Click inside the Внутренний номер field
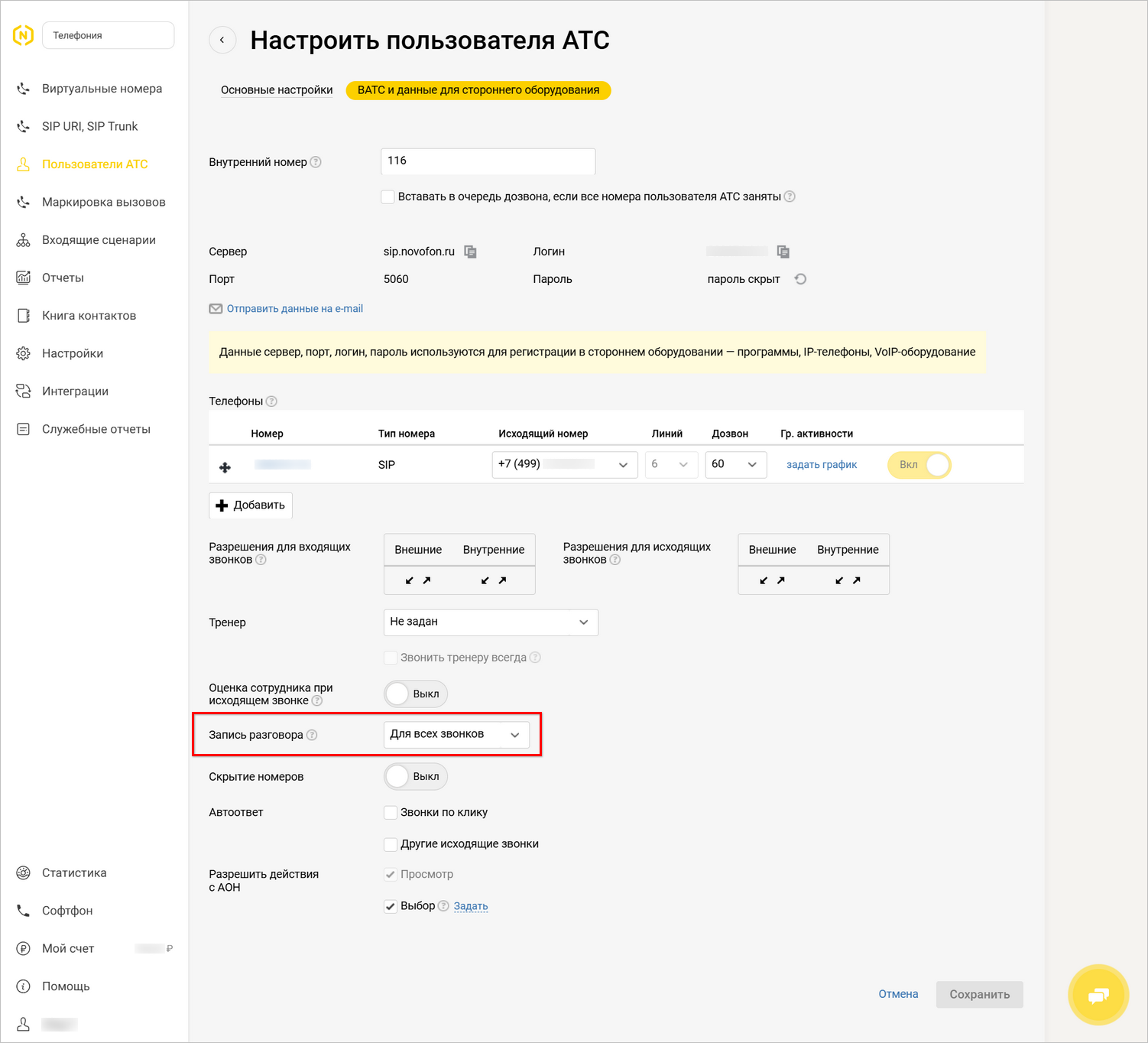Image resolution: width=1148 pixels, height=1043 pixels. pos(488,161)
